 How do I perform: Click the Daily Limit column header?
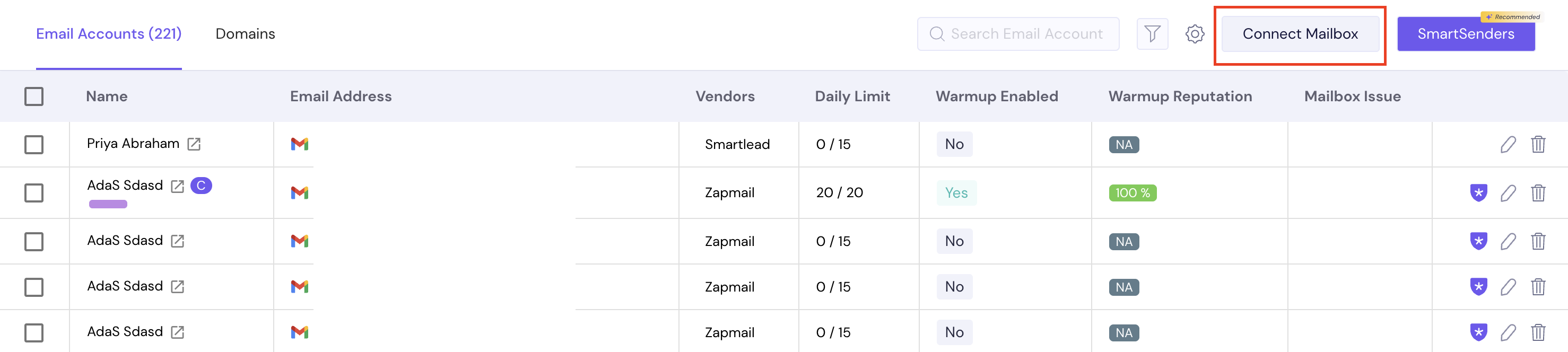851,96
